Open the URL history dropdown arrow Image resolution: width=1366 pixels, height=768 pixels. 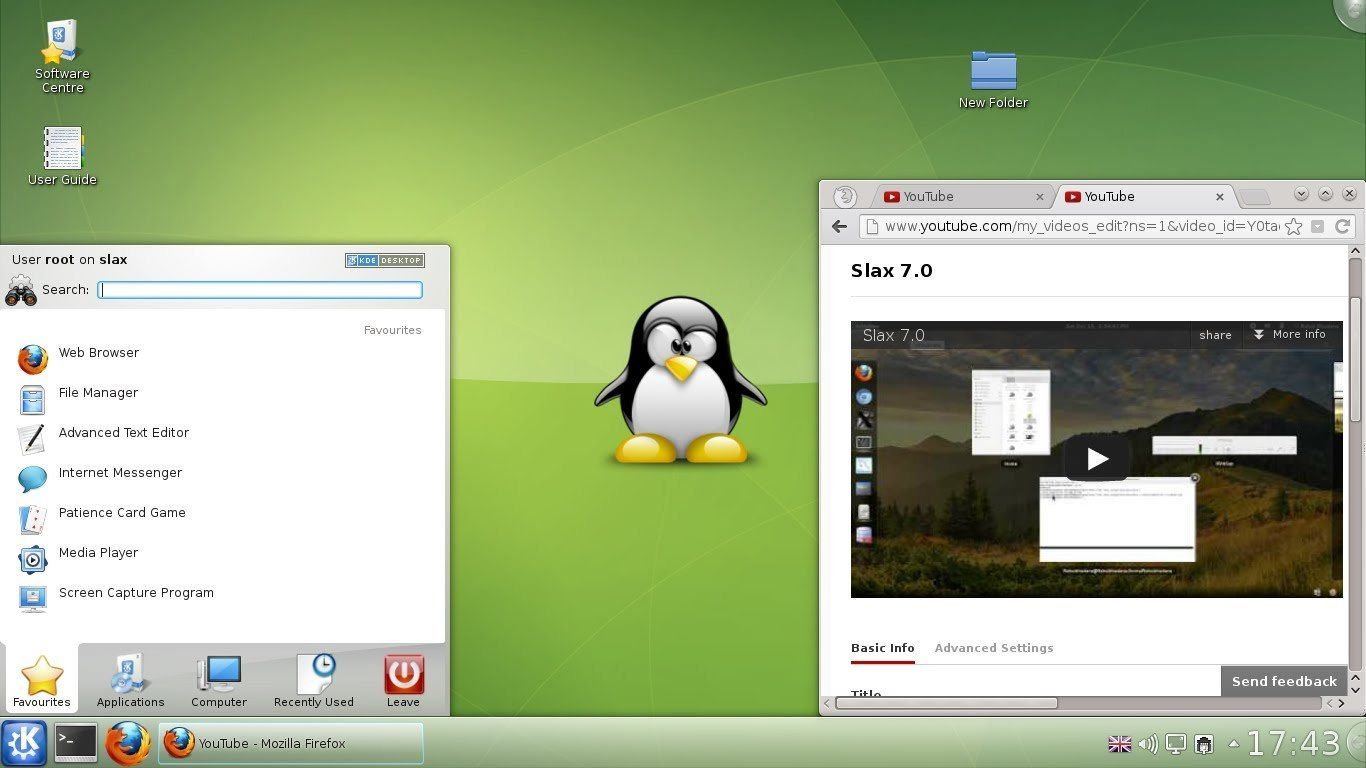tap(1318, 226)
